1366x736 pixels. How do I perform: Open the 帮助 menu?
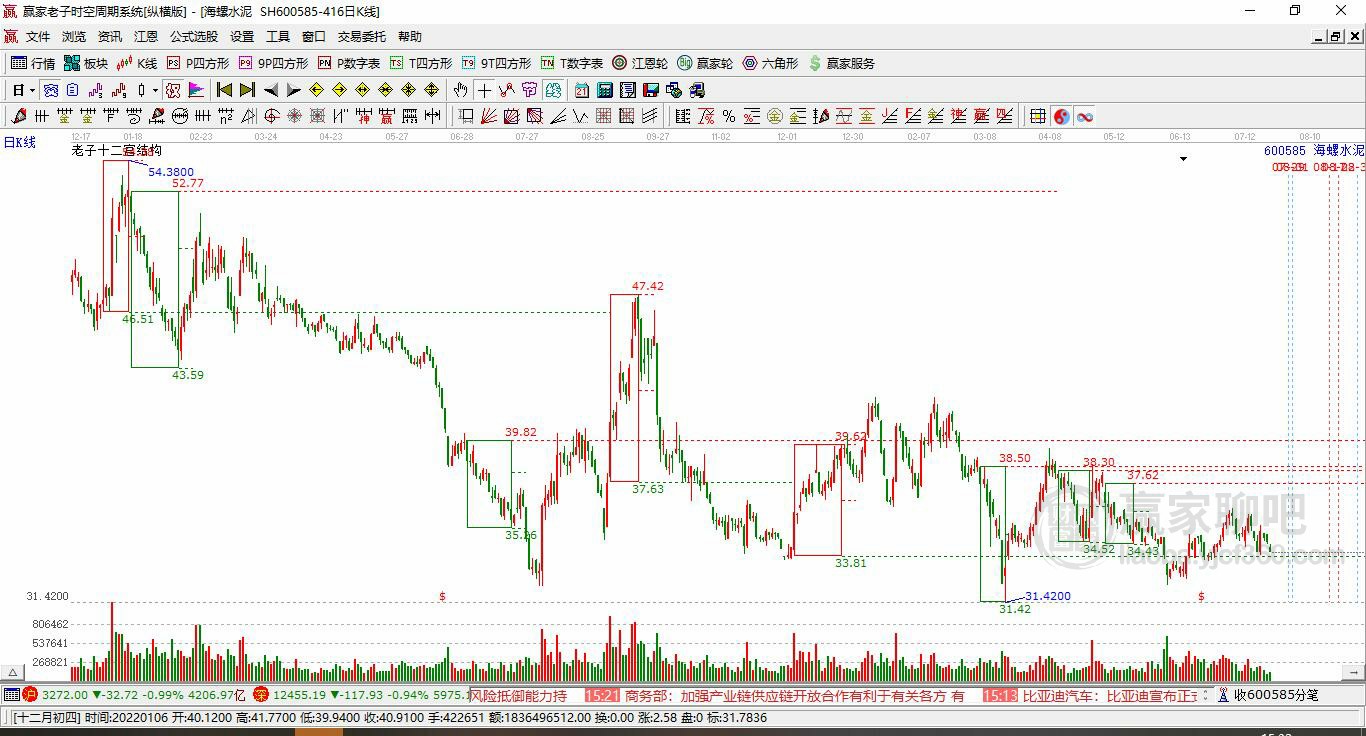410,36
